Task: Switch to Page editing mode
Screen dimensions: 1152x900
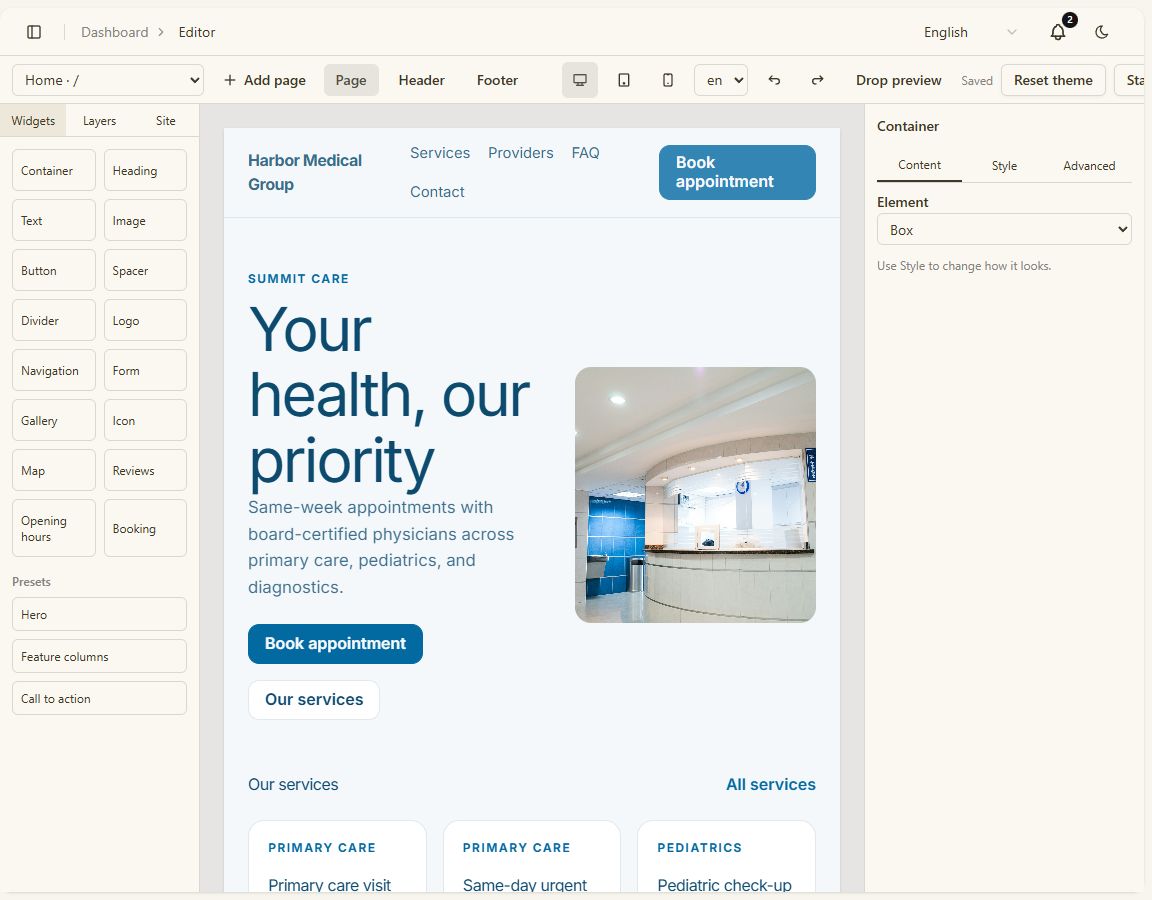Action: (351, 80)
